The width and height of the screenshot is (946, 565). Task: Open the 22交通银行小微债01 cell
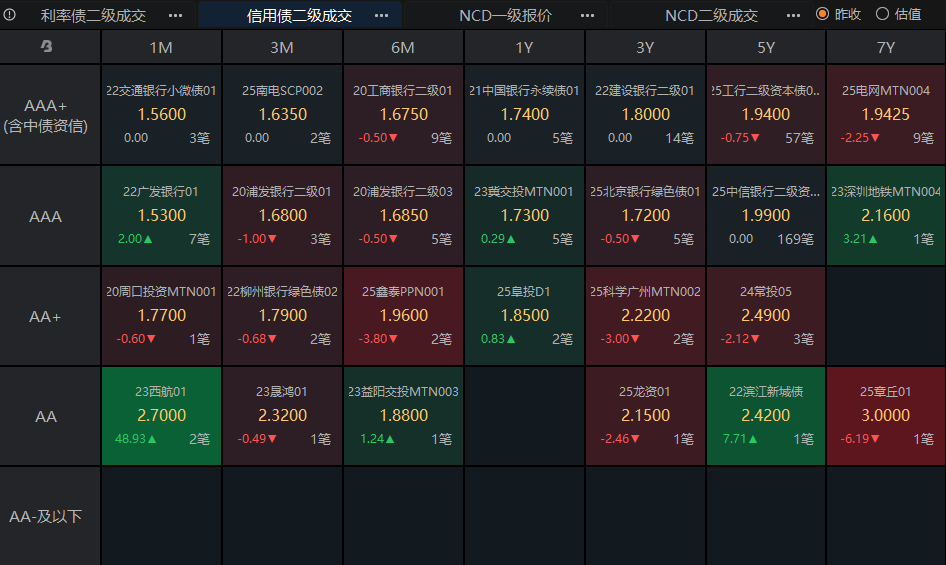tap(161, 115)
